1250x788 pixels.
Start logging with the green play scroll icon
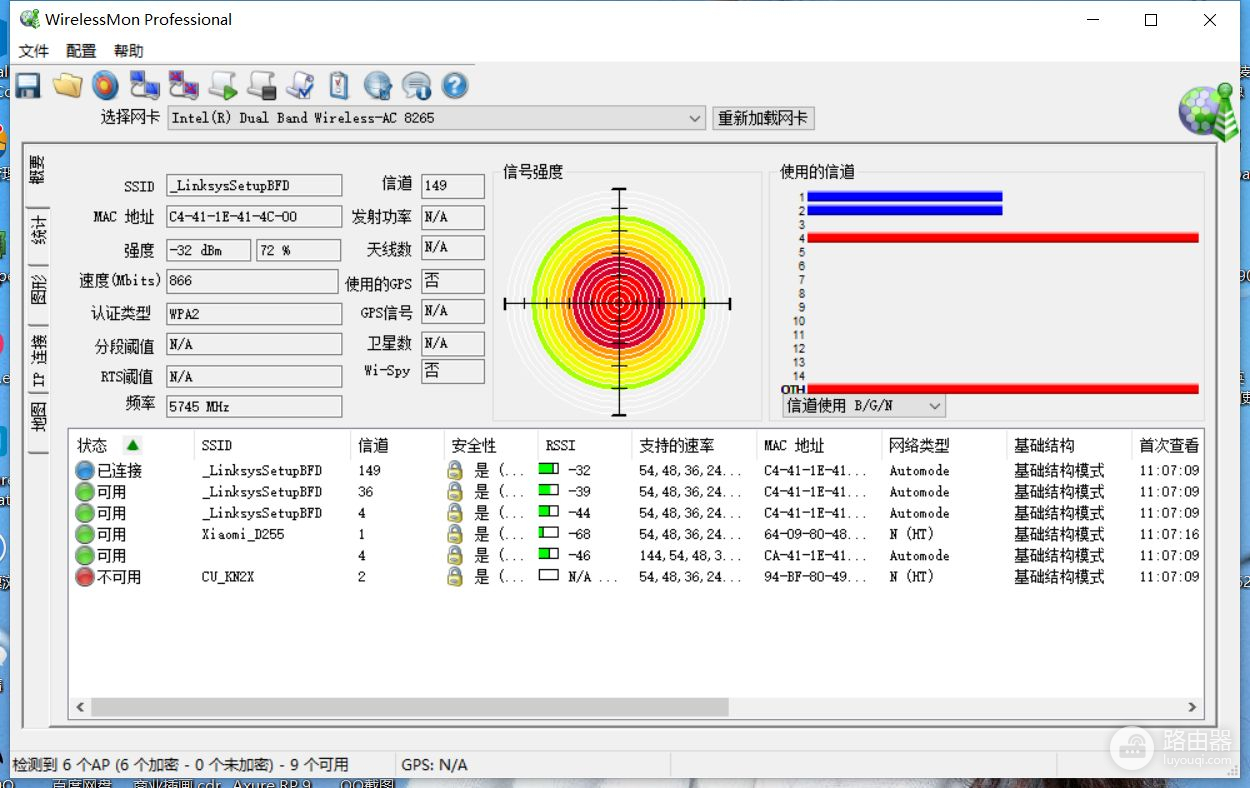coord(223,86)
